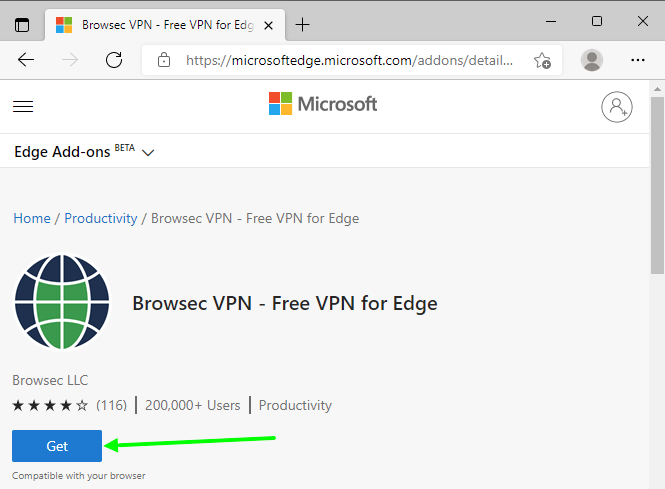665x489 pixels.
Task: Click the browser back arrow
Action: coord(26,60)
